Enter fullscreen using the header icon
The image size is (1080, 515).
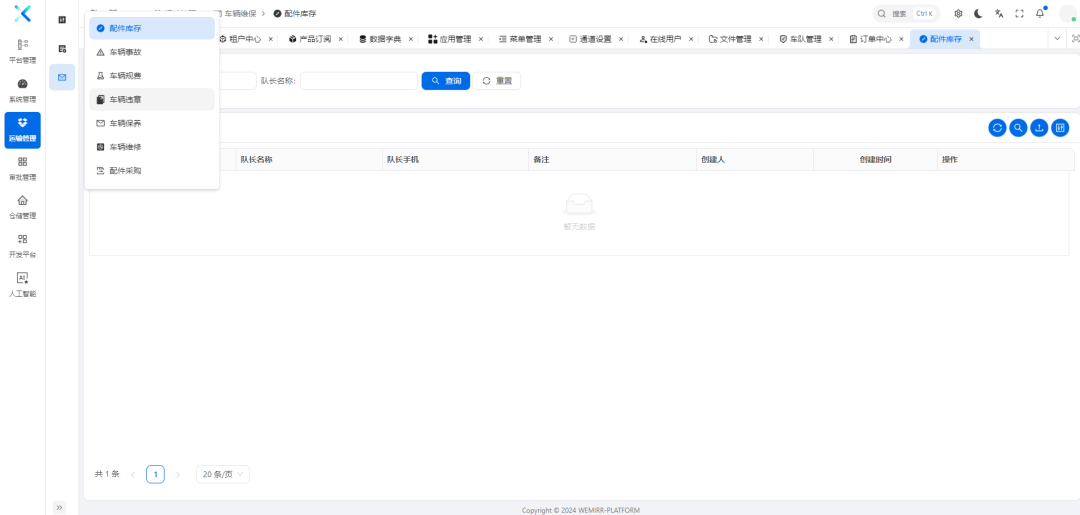pyautogui.click(x=1019, y=14)
